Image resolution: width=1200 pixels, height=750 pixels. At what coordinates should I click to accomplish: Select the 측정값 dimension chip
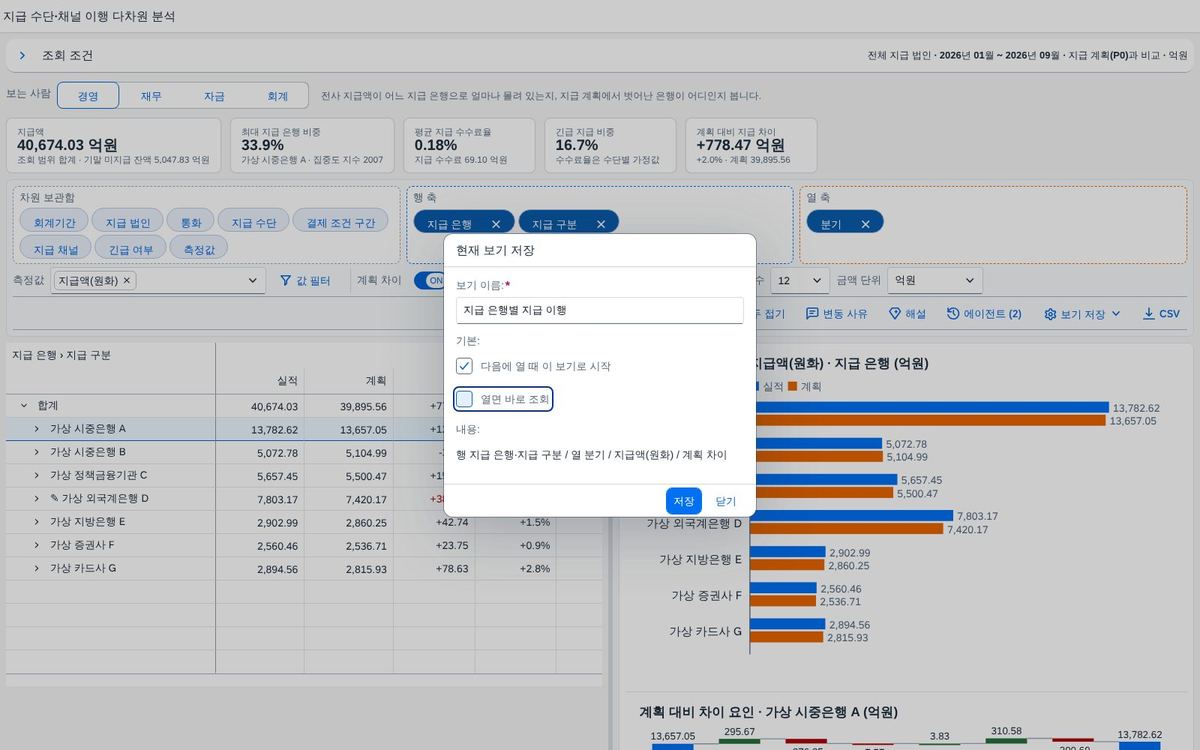pos(199,248)
